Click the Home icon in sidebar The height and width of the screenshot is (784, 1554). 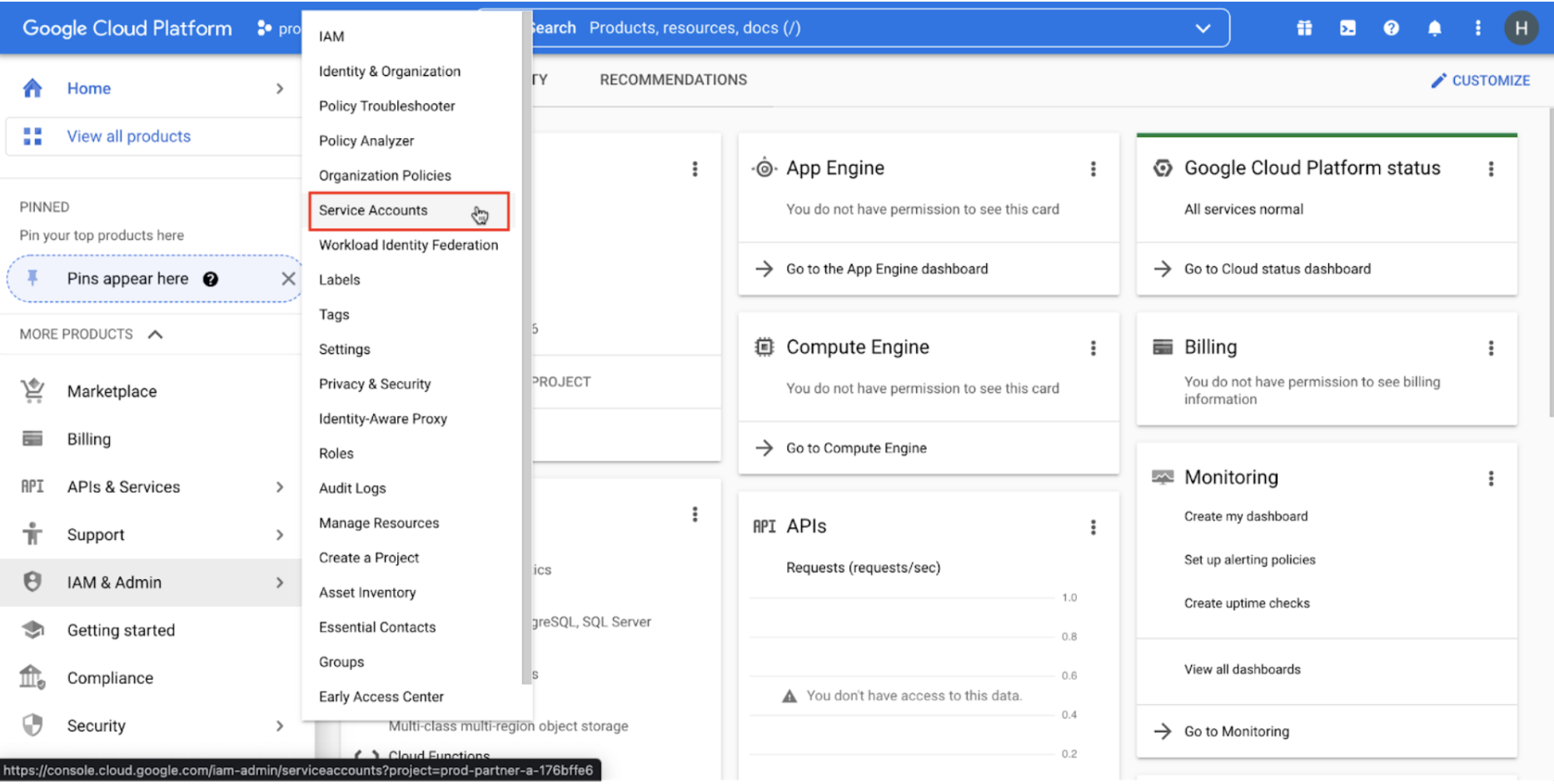32,88
